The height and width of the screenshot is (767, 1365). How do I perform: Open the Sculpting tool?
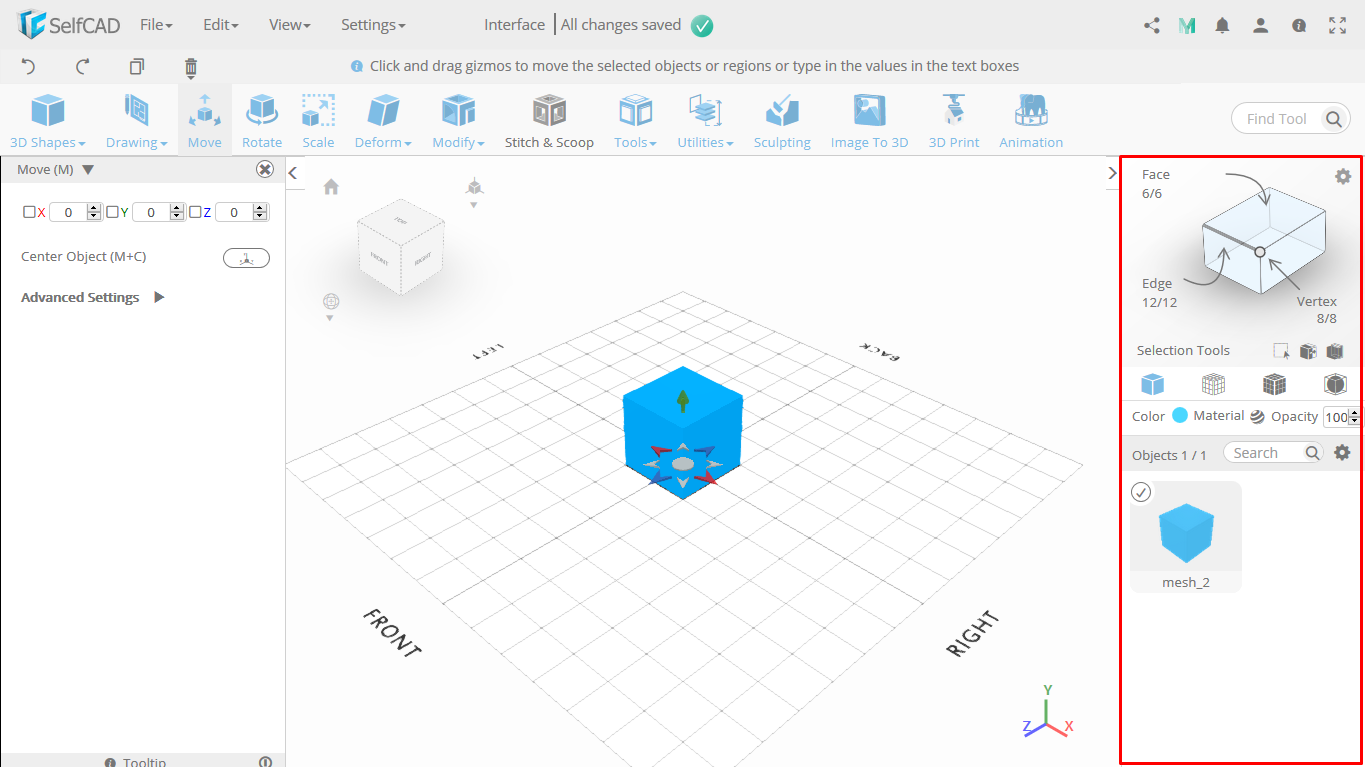coord(782,119)
